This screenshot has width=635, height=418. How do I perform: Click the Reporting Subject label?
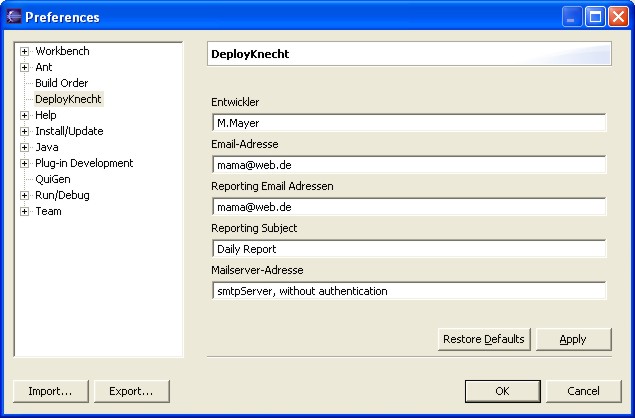coord(254,228)
